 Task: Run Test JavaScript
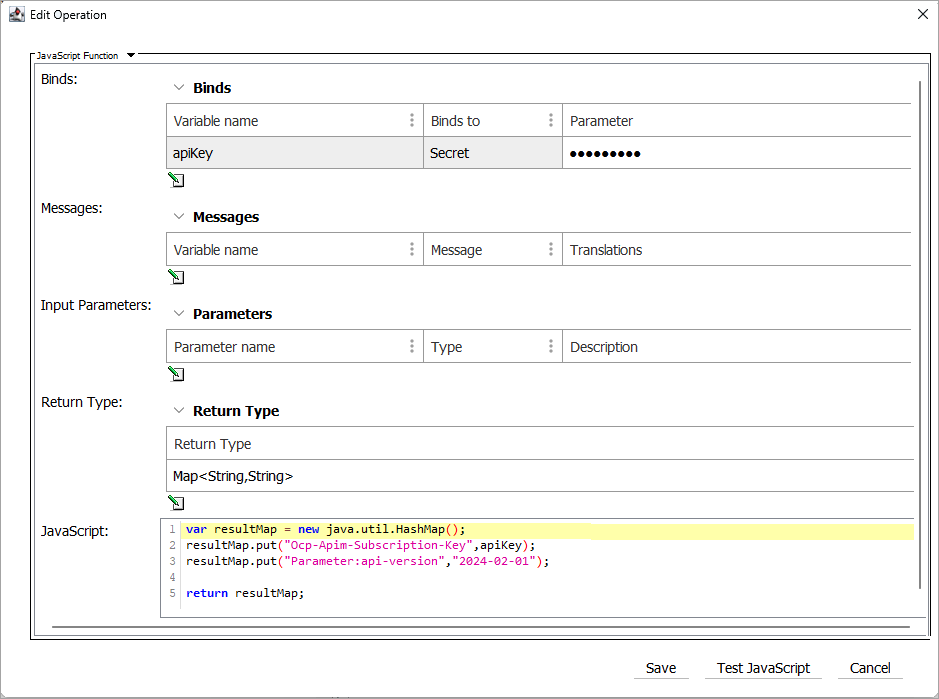763,668
